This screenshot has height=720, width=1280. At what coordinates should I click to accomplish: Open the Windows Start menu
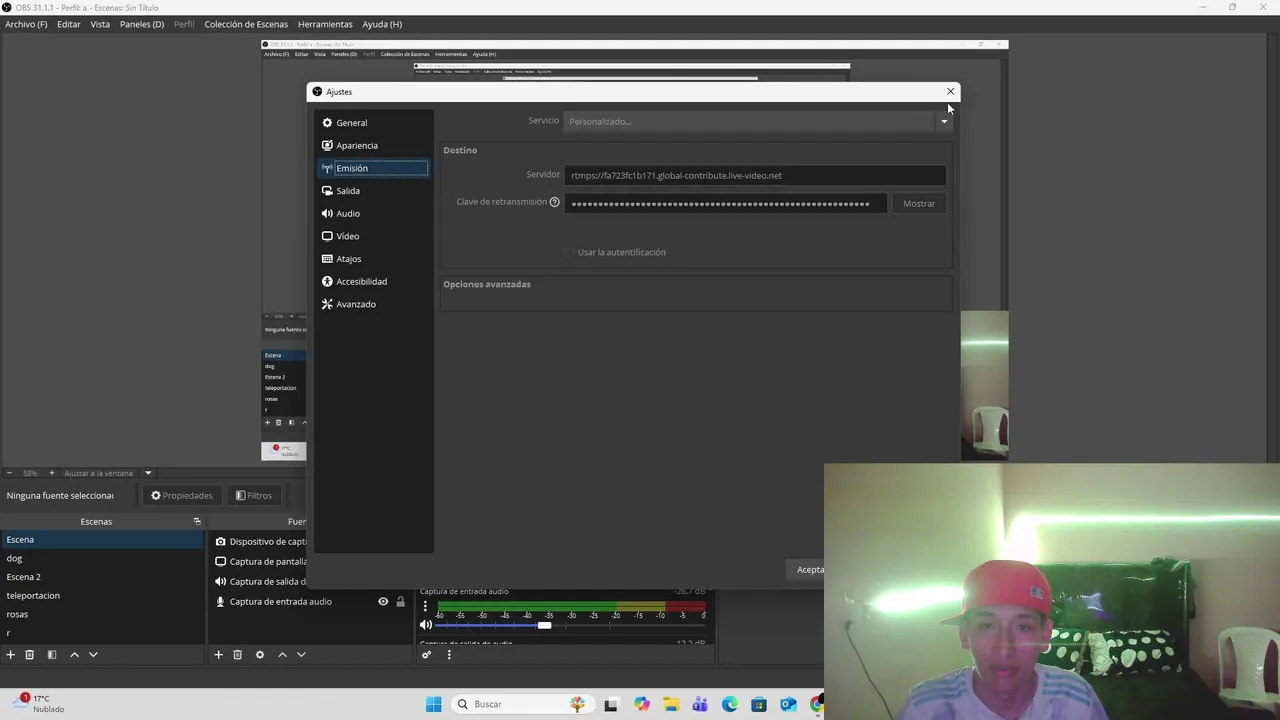[x=433, y=705]
